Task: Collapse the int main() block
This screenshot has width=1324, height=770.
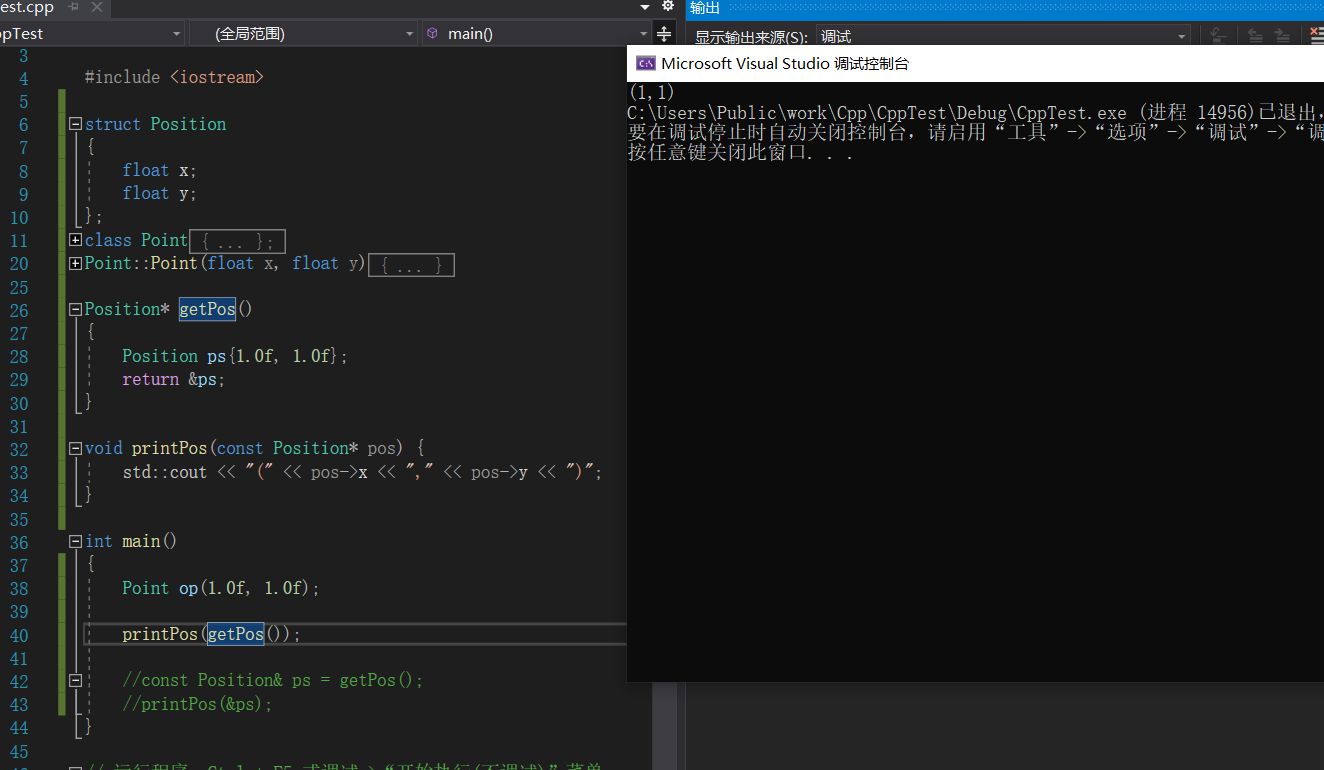Action: point(75,541)
